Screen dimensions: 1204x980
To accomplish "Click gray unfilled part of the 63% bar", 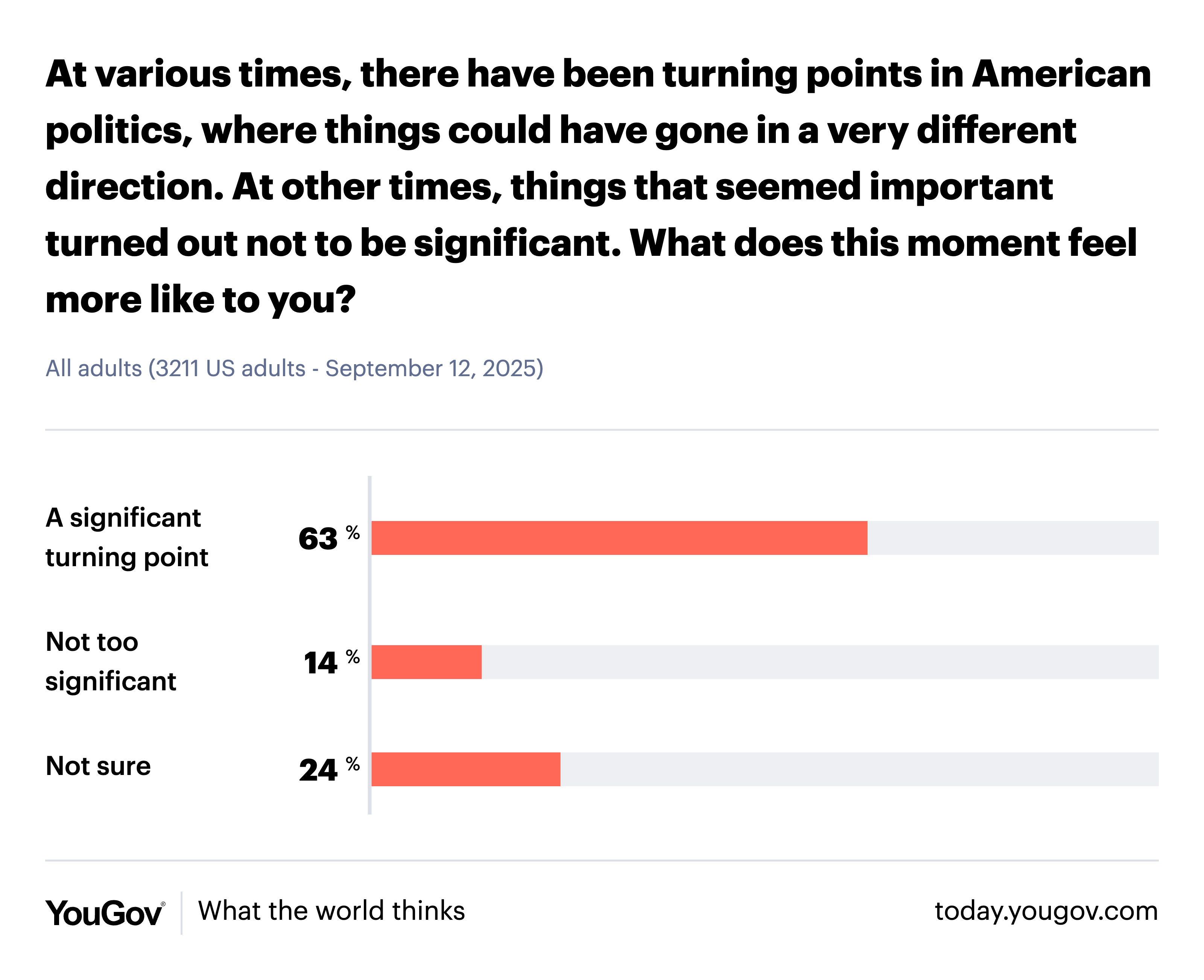I will point(1012,538).
